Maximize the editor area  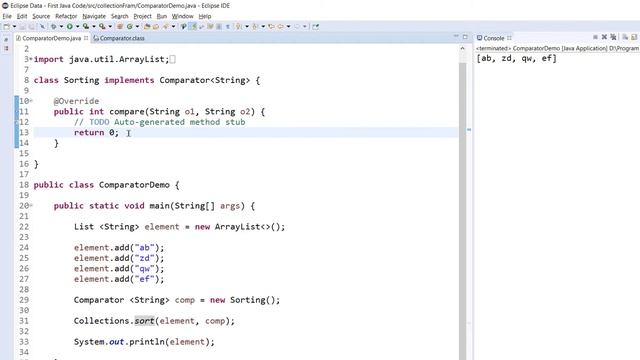pyautogui.click(x=465, y=37)
